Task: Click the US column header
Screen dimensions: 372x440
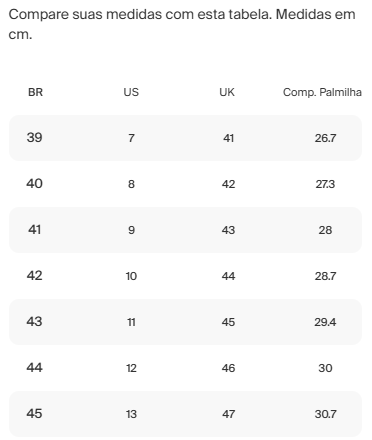Action: point(131,92)
